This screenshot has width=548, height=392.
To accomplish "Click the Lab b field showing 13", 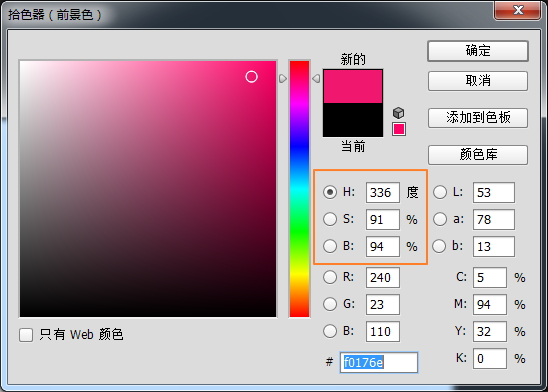I will coord(493,246).
